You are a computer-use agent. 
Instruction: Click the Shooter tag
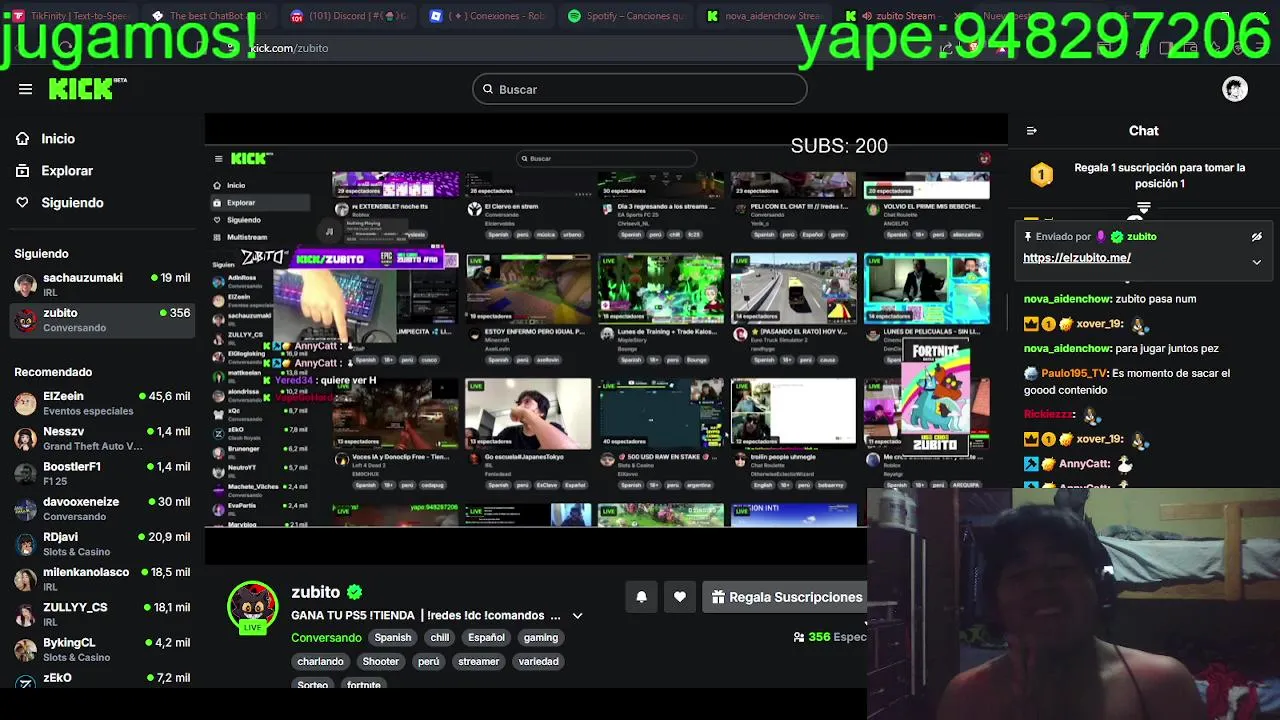tap(381, 662)
